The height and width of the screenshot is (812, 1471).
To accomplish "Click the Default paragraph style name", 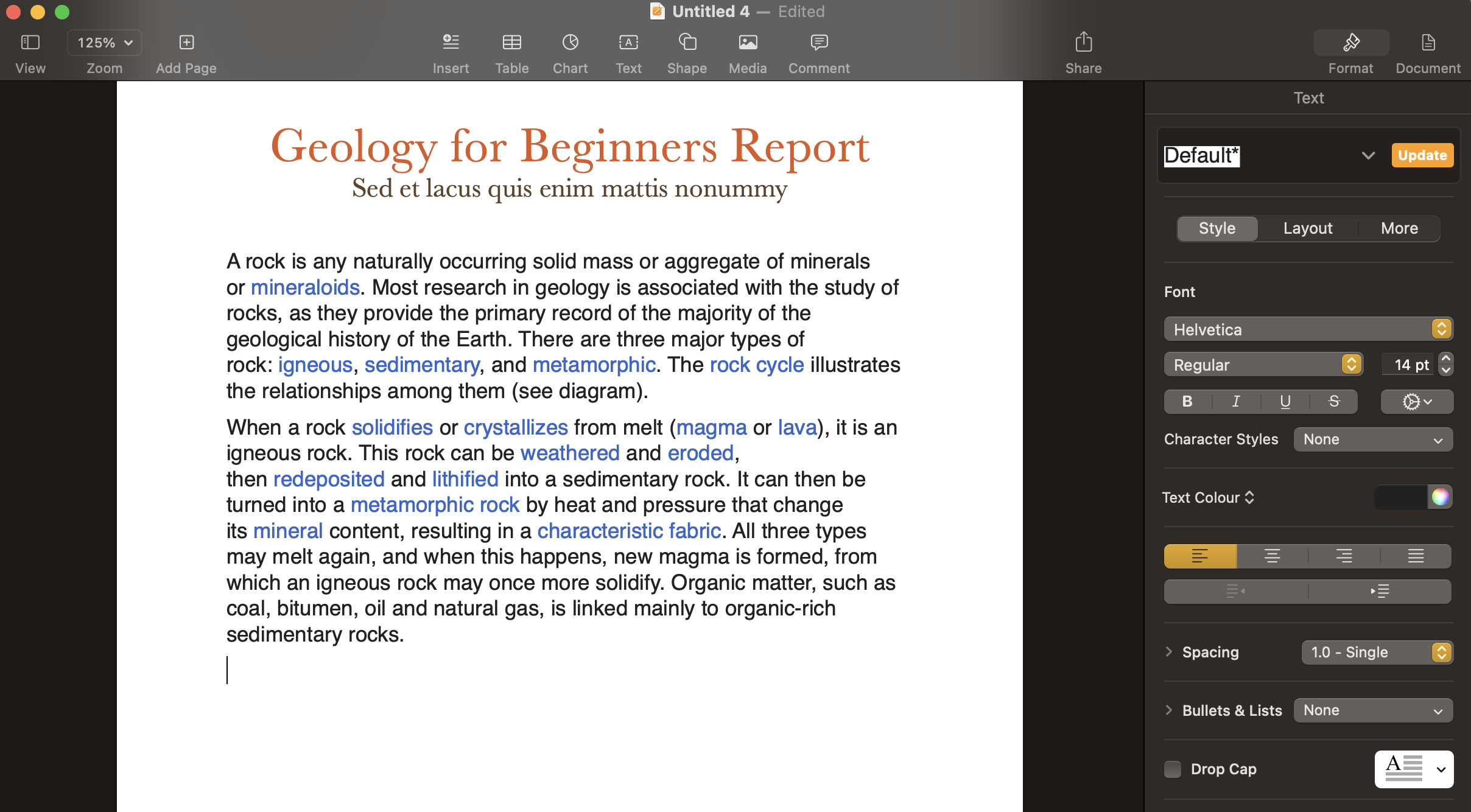I will click(1201, 156).
